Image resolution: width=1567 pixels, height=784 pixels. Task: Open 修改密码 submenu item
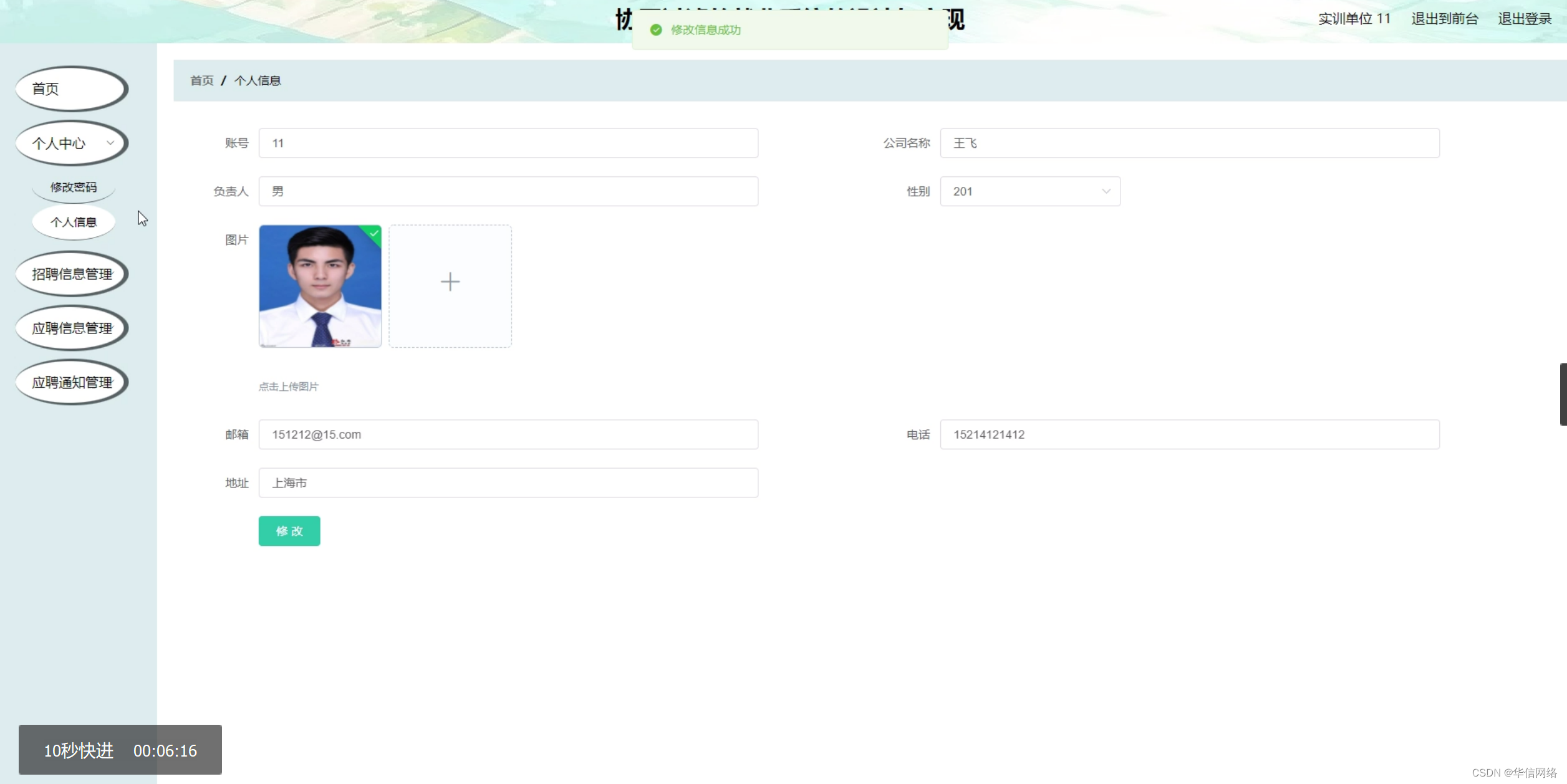pos(74,187)
